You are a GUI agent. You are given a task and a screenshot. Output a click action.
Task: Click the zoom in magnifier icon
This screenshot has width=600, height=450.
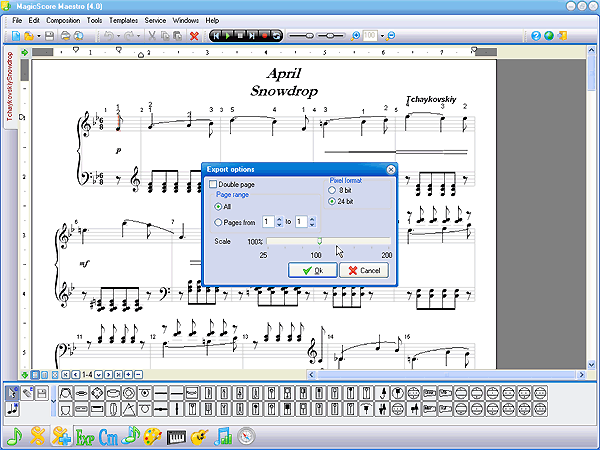click(x=355, y=36)
